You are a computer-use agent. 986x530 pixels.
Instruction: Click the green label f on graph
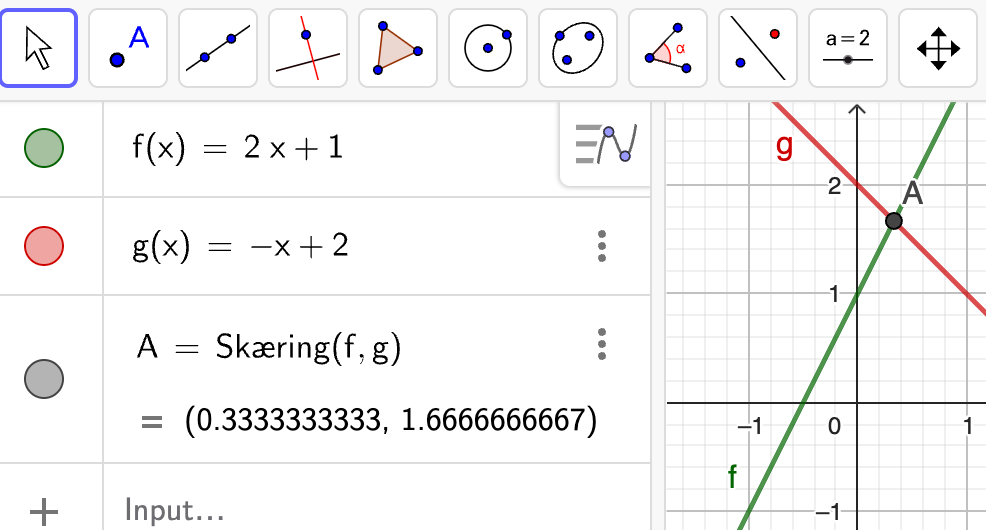[733, 476]
